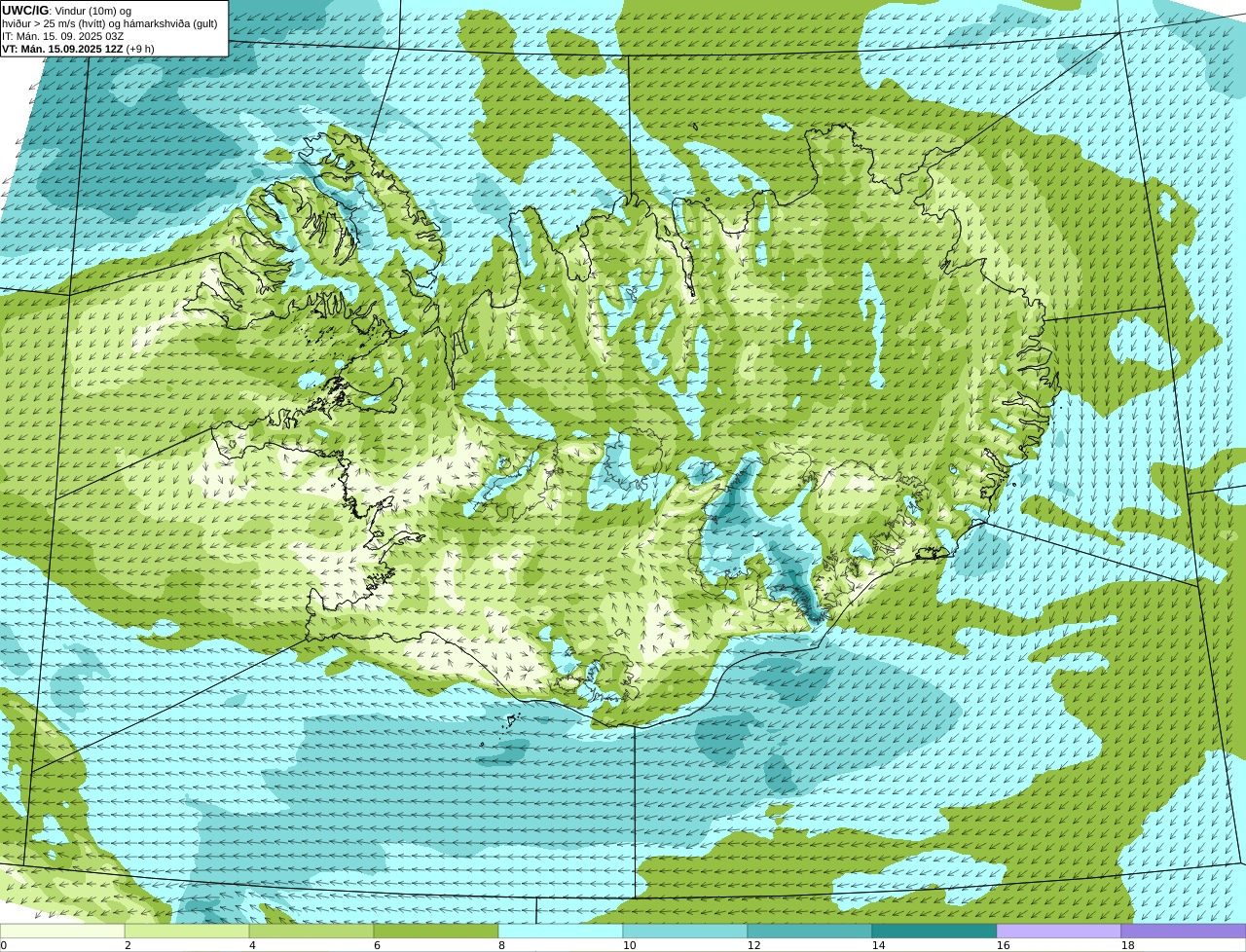Click the legend scale label "2"

pos(128,945)
